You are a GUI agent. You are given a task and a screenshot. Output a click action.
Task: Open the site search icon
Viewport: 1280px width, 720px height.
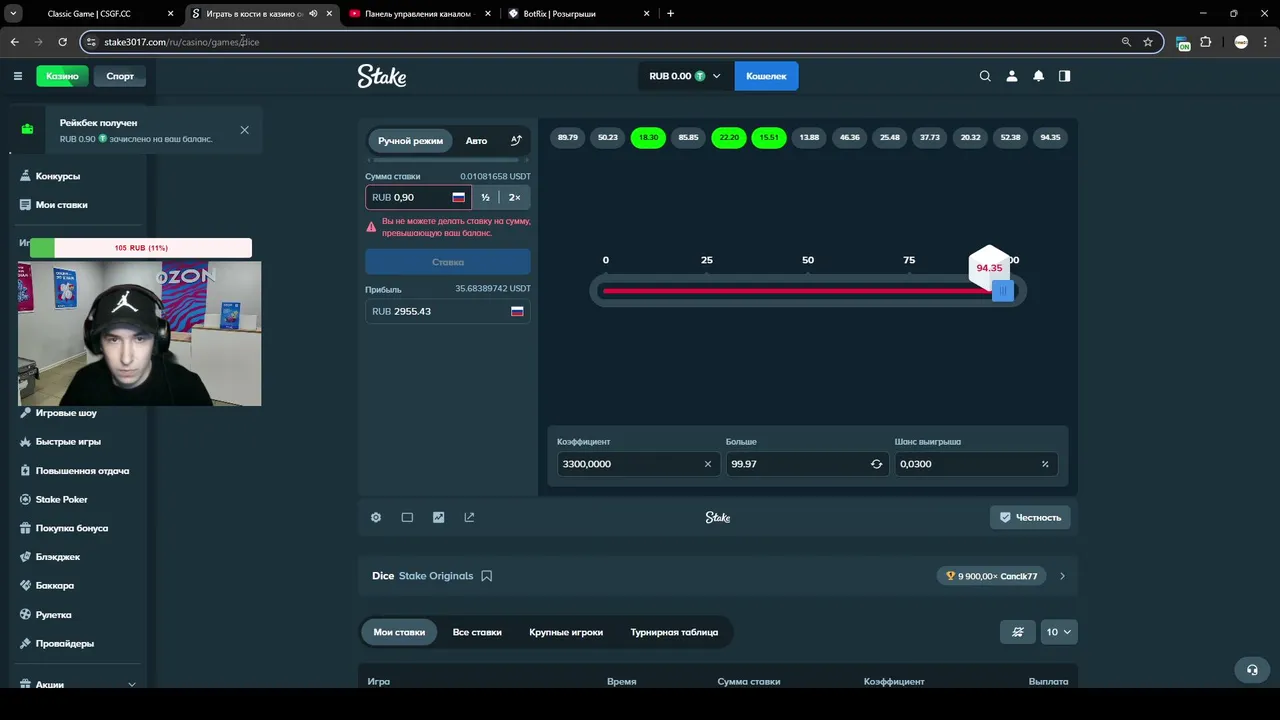point(985,76)
